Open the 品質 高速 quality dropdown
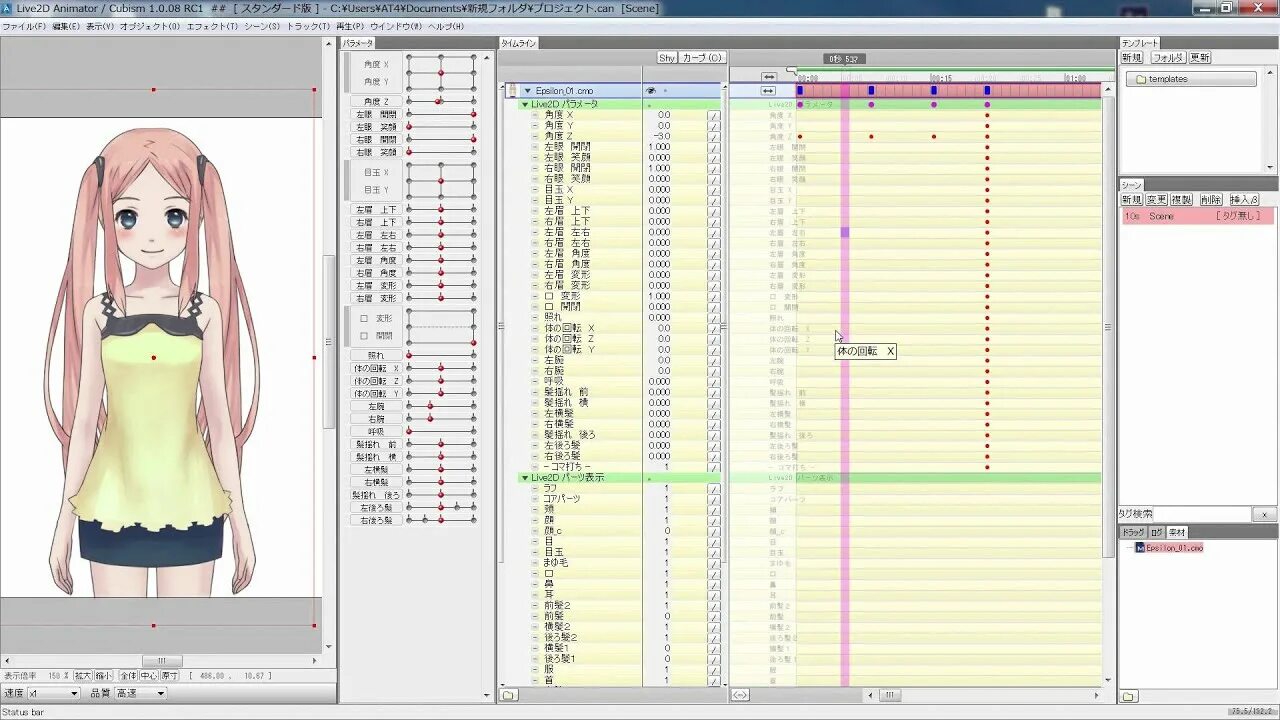The width and height of the screenshot is (1280, 720). click(140, 693)
